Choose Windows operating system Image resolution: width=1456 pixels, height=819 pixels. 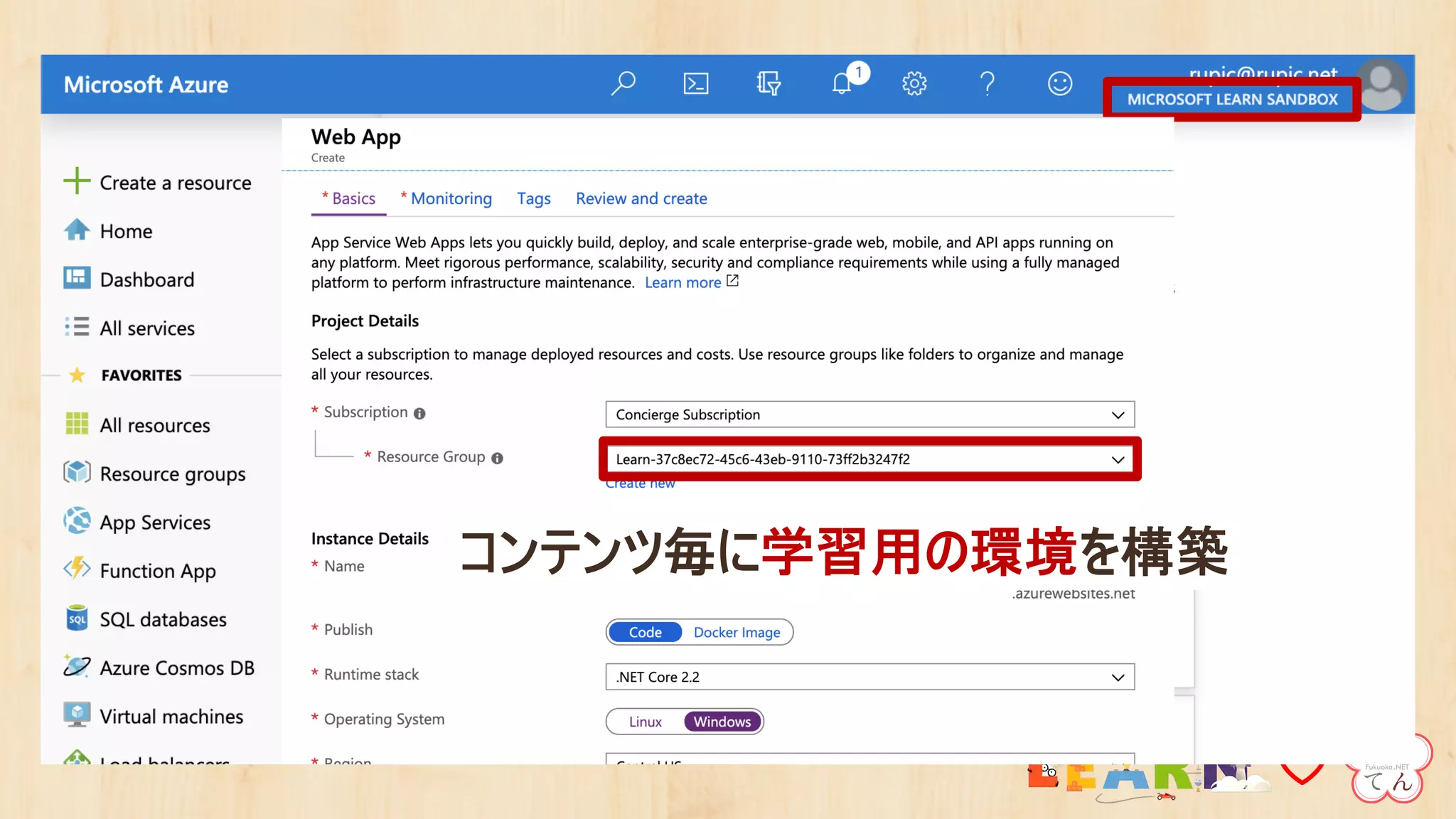[x=722, y=722]
